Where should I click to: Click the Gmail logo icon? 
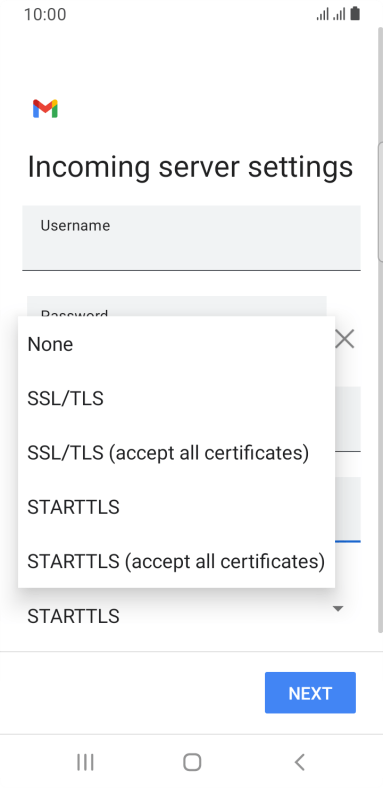click(x=45, y=109)
